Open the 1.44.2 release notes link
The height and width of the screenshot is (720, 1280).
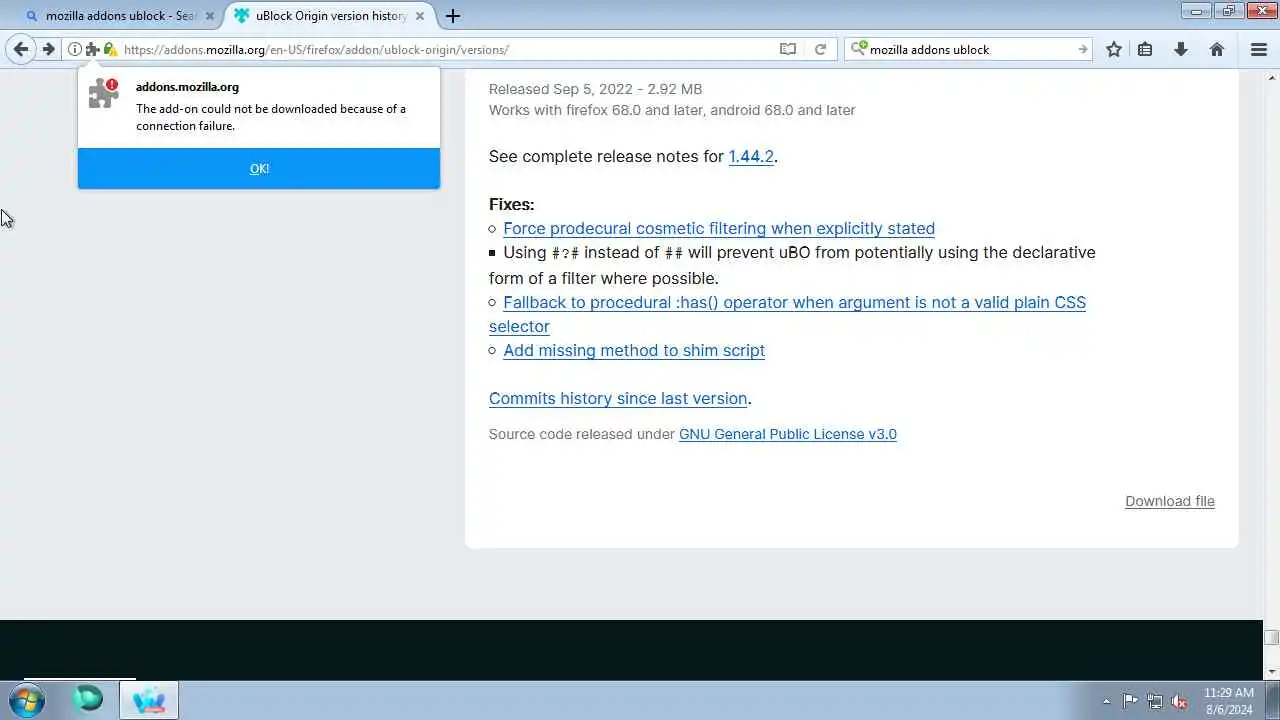751,156
